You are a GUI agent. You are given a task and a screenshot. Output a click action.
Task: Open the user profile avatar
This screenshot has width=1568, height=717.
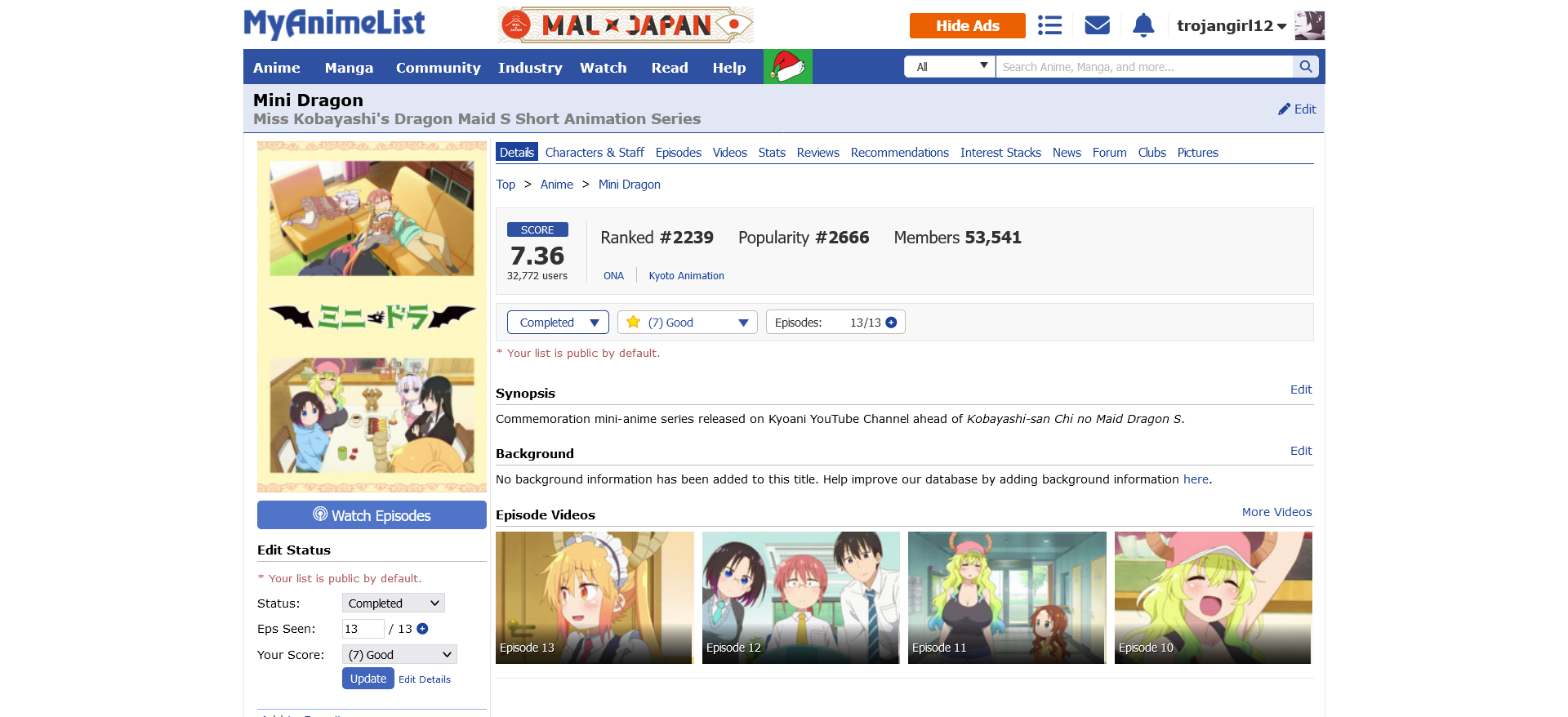[x=1310, y=25]
